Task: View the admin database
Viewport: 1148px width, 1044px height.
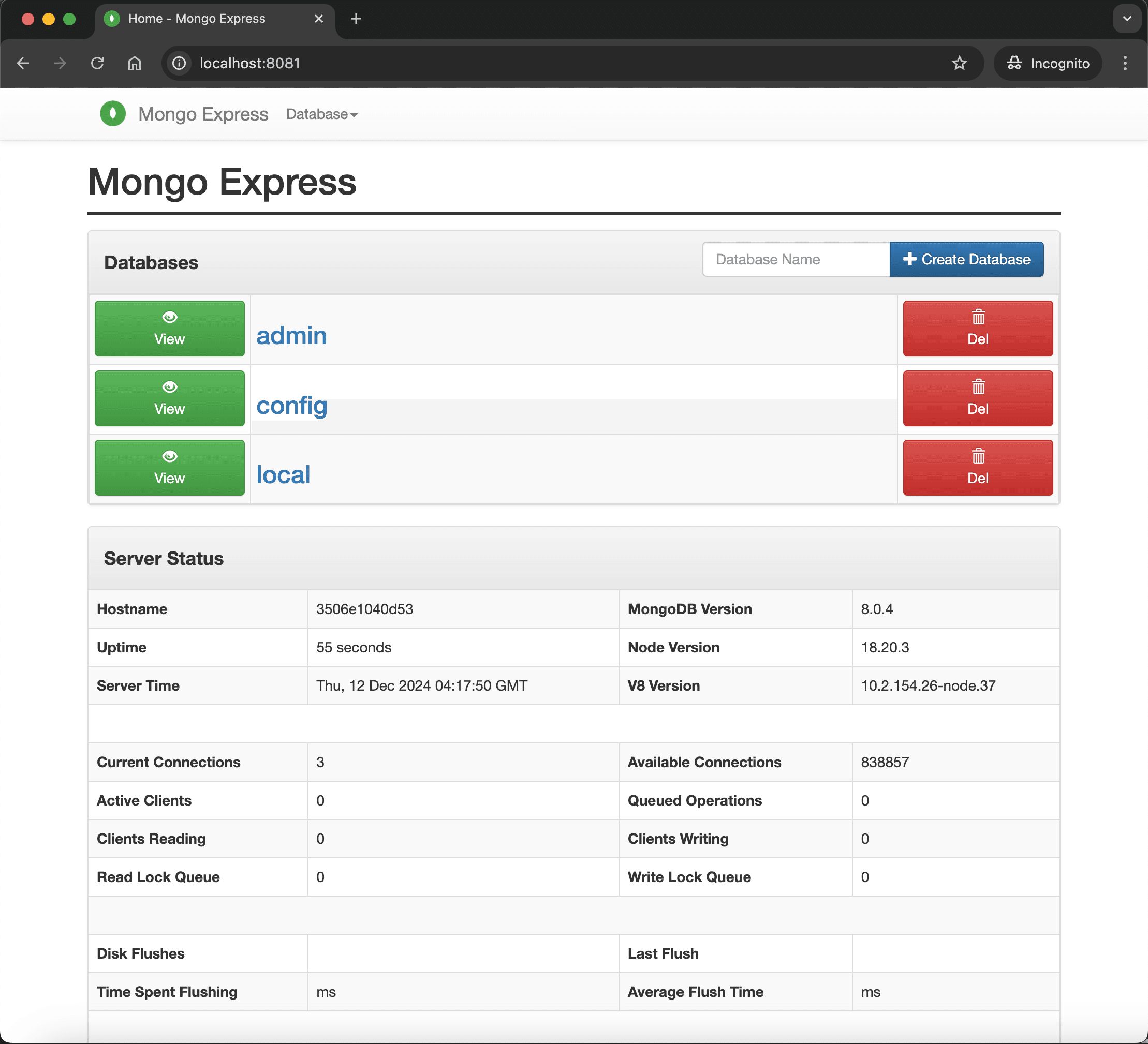Action: (170, 329)
